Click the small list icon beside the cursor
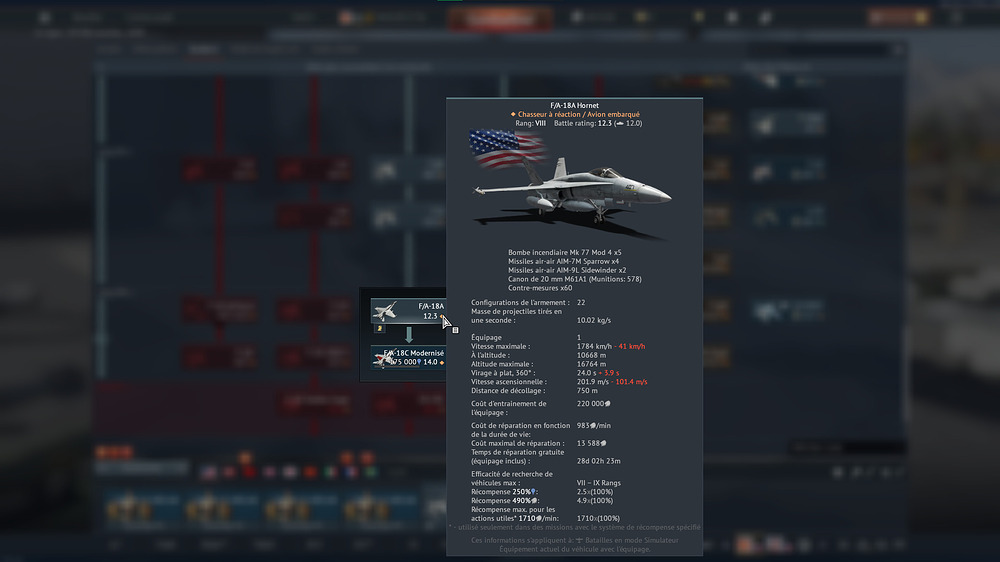The height and width of the screenshot is (562, 1000). pos(455,329)
